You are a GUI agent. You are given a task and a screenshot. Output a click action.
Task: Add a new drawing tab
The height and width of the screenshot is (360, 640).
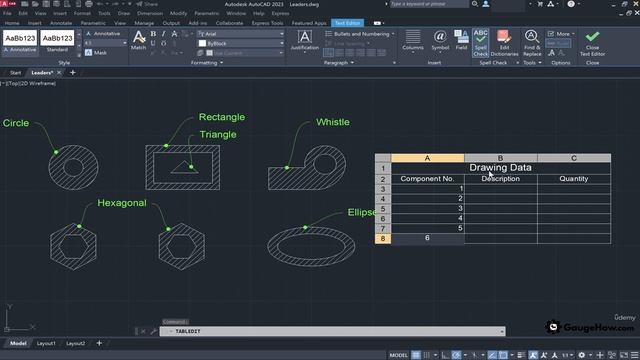(73, 73)
